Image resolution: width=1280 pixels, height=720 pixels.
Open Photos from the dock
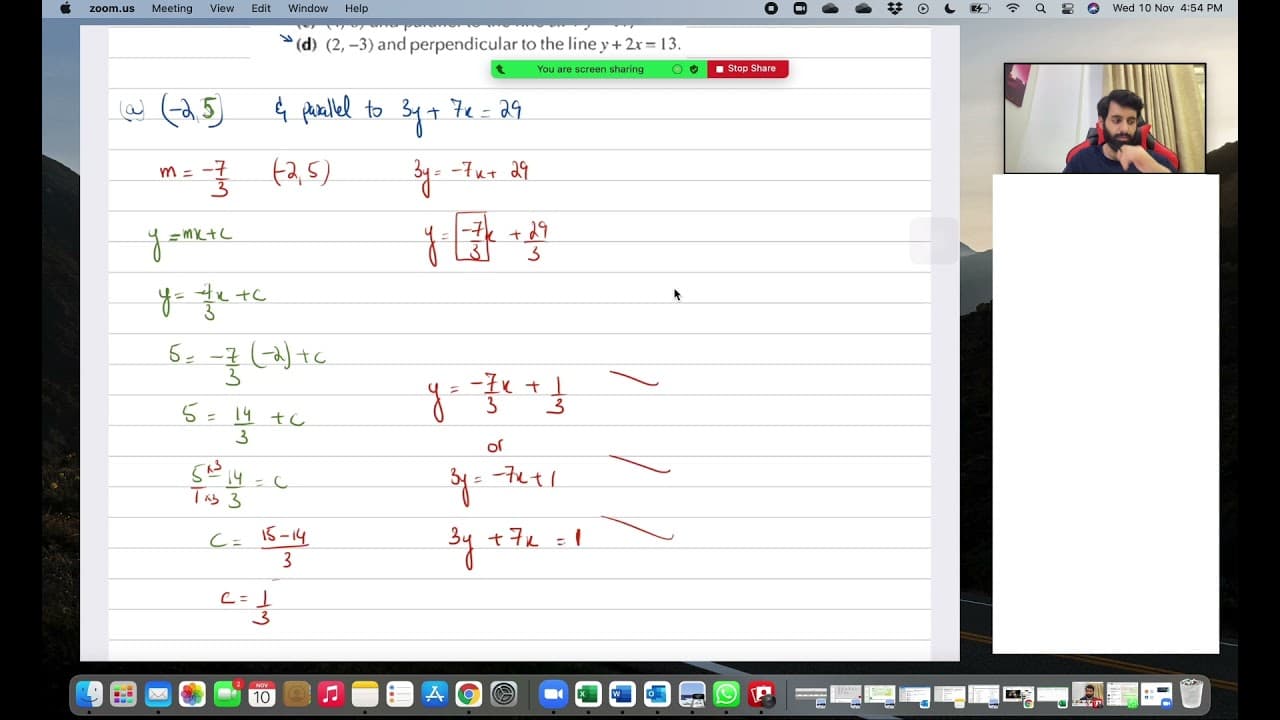(192, 694)
